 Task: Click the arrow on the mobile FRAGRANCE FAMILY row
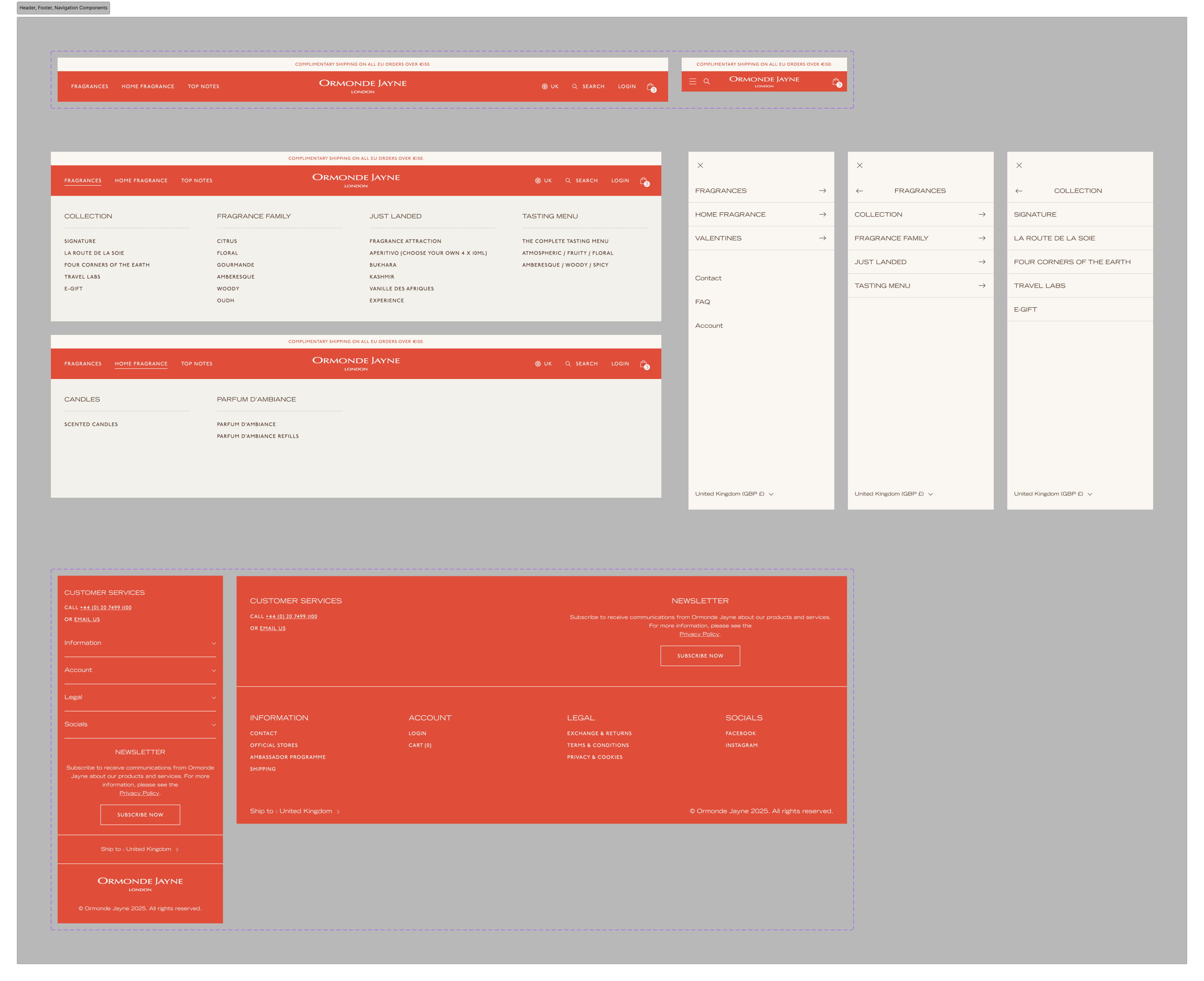(982, 238)
